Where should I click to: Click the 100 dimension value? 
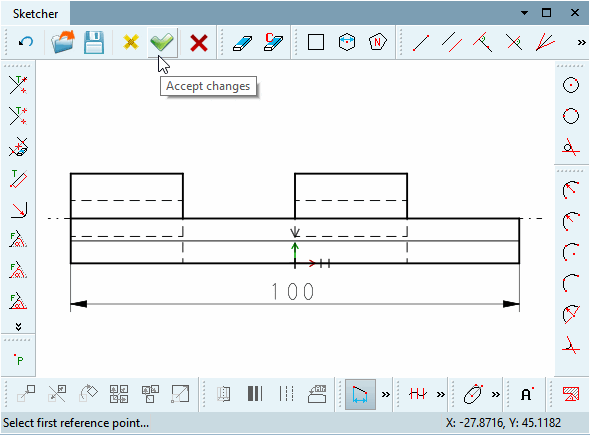click(292, 291)
